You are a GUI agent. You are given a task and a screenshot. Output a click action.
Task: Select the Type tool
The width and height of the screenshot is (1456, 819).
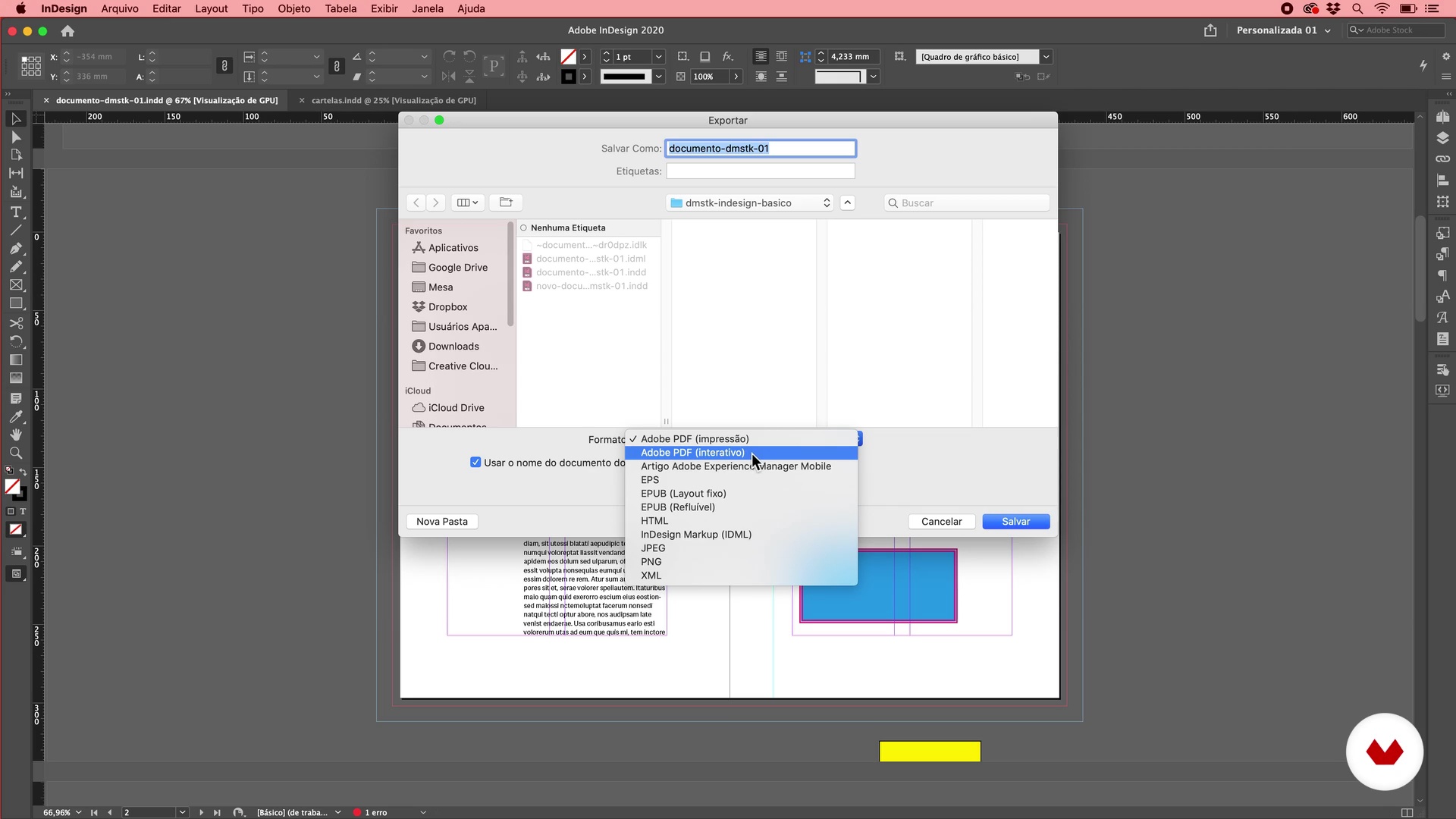[15, 212]
